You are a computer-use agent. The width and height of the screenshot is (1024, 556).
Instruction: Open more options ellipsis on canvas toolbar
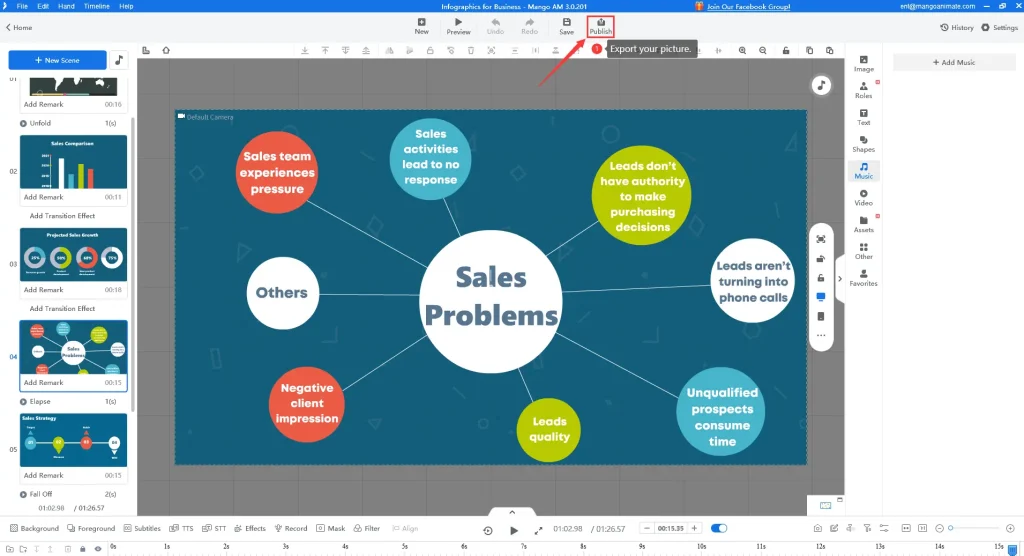pos(821,335)
